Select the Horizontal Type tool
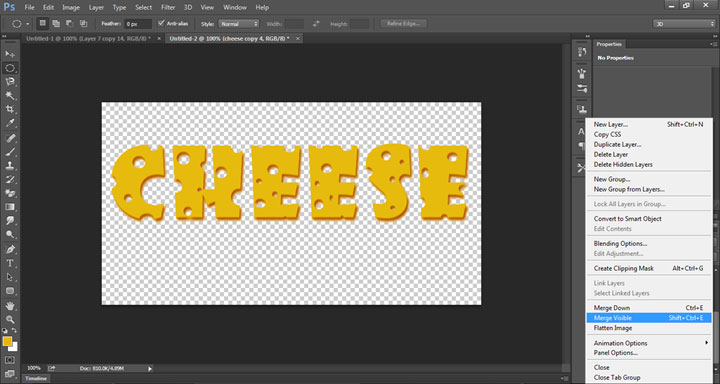 [10, 263]
